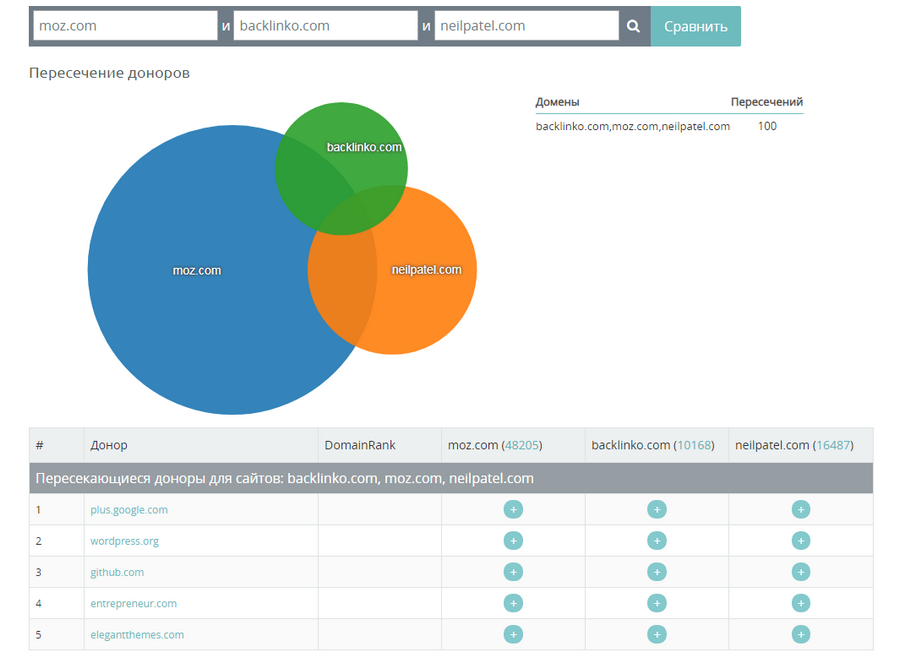Viewport: 900px width, 658px height.
Task: Focus the neilpatel.com domain input field
Action: [x=526, y=26]
